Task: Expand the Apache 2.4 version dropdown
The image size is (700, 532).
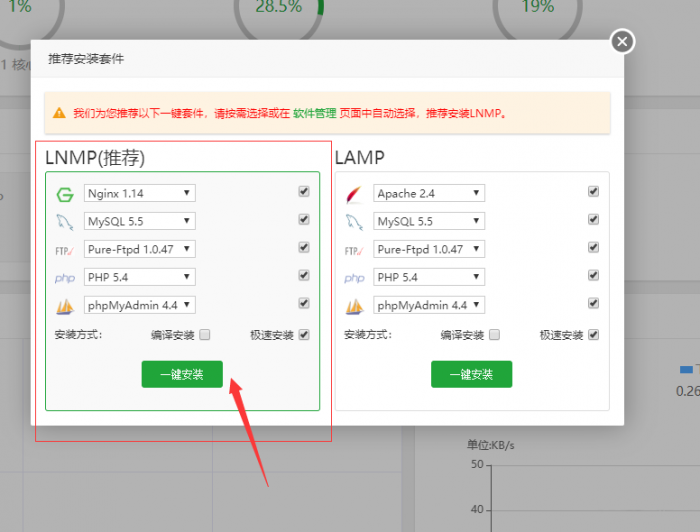Action: pyautogui.click(x=429, y=193)
